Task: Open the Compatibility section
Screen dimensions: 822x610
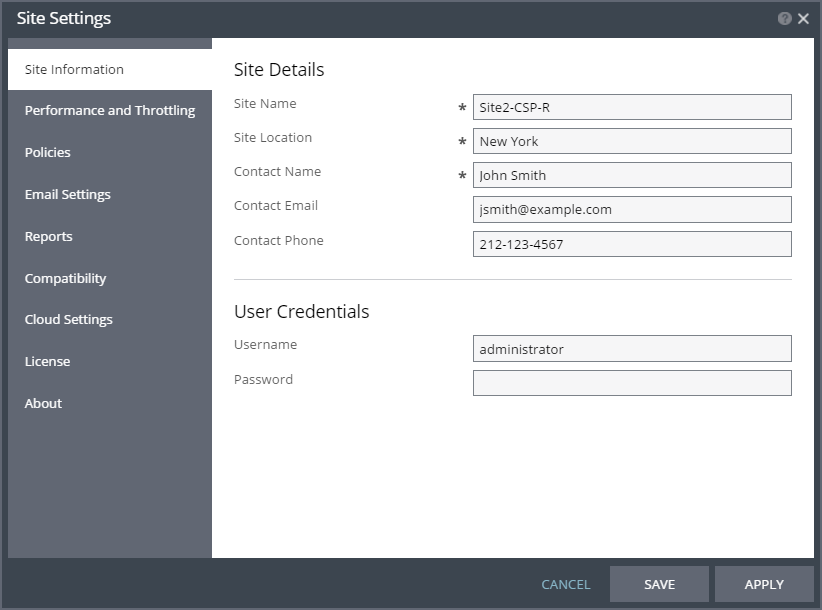Action: point(110,278)
